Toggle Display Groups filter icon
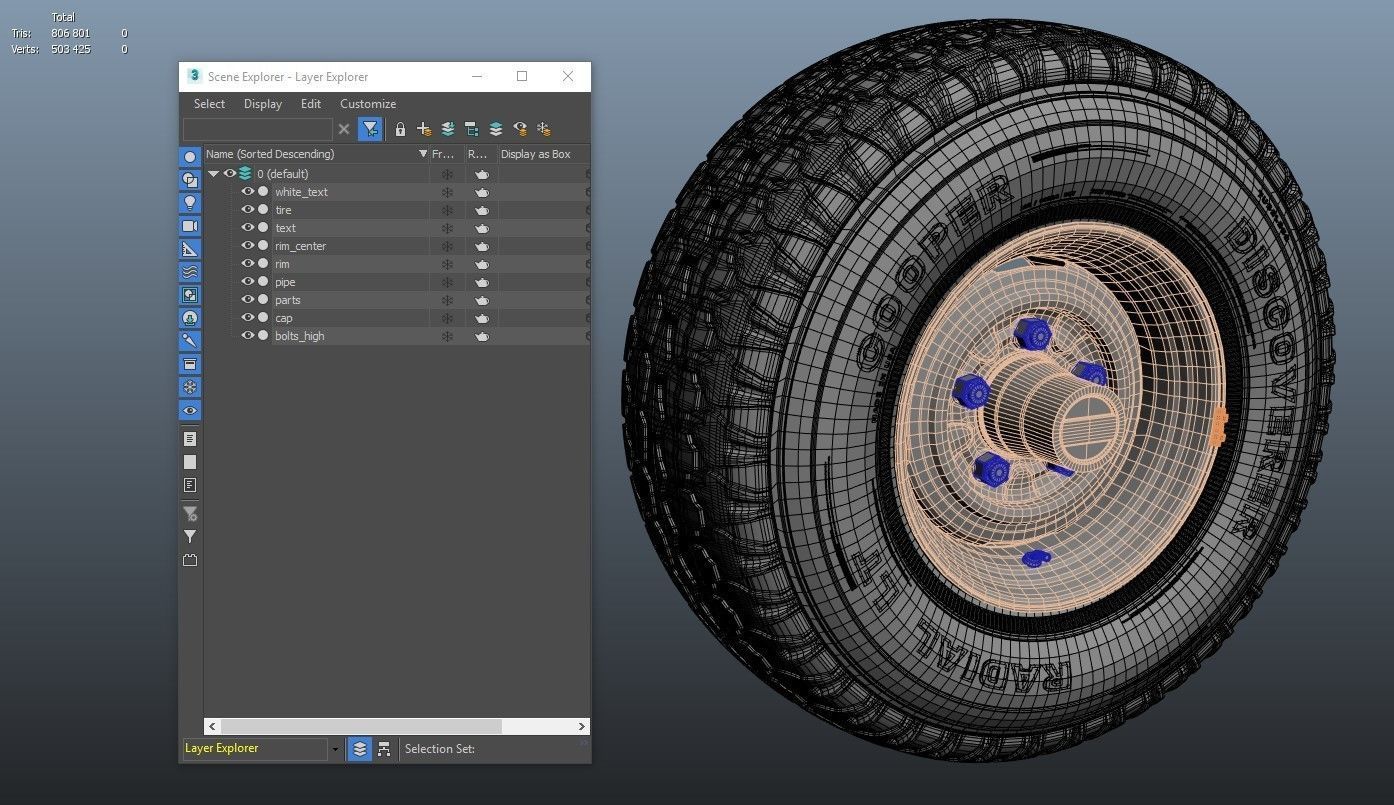This screenshot has height=805, width=1394. pos(190,295)
